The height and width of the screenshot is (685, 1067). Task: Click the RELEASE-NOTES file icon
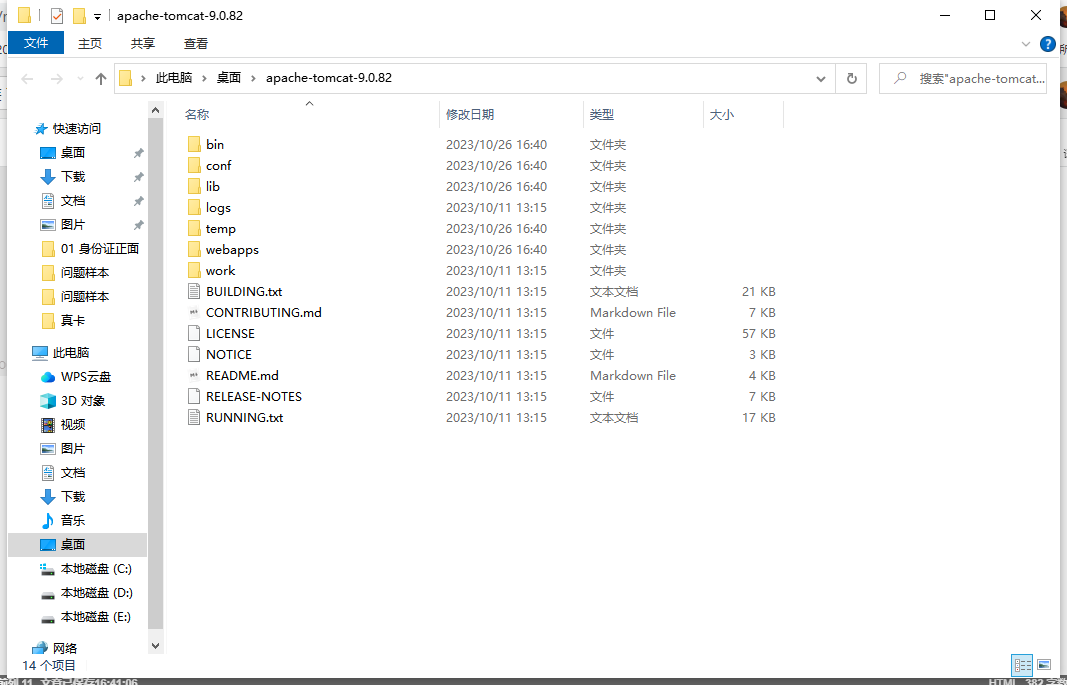click(194, 397)
